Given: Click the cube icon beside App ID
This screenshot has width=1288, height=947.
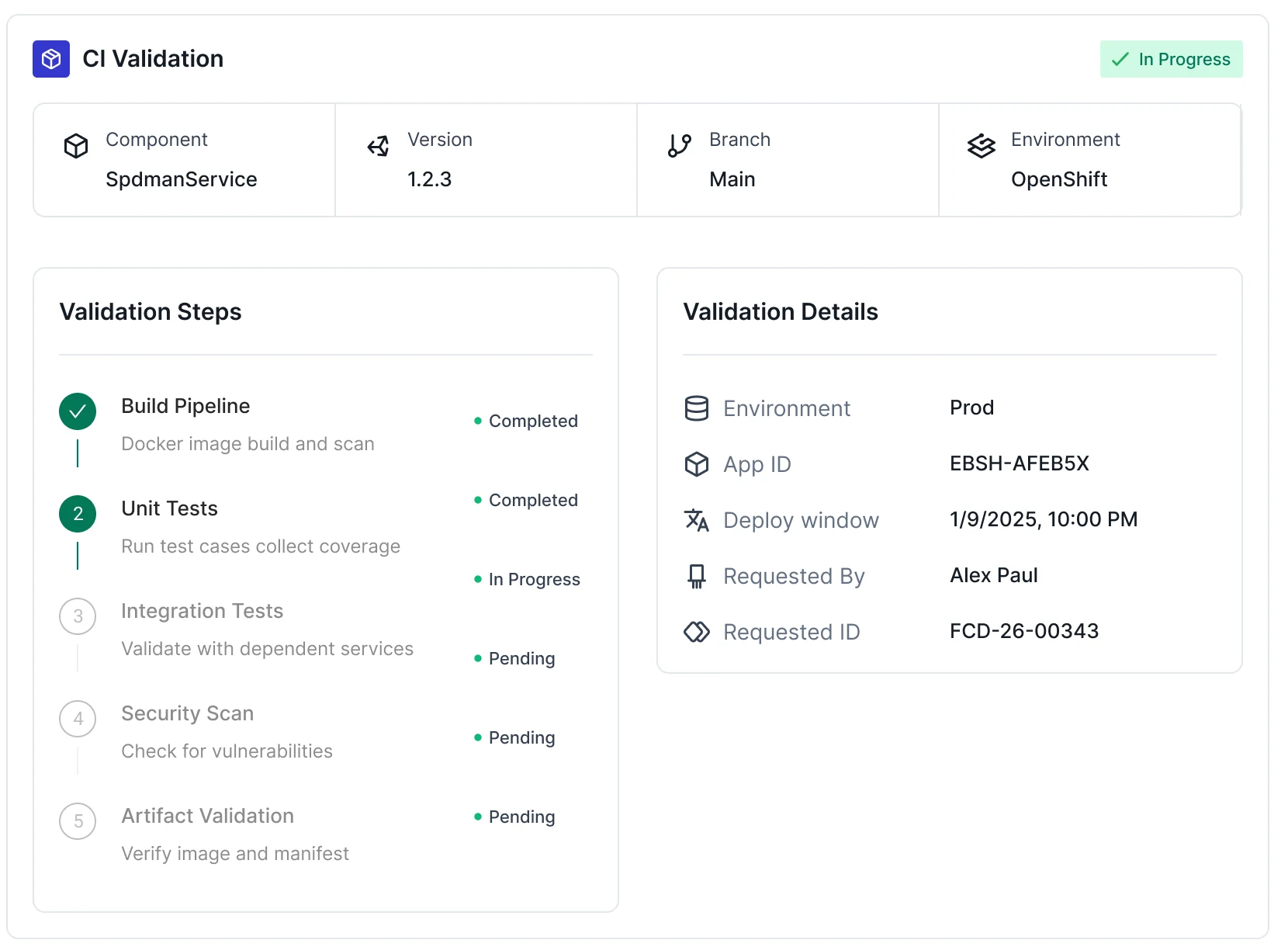Looking at the screenshot, I should [x=697, y=464].
